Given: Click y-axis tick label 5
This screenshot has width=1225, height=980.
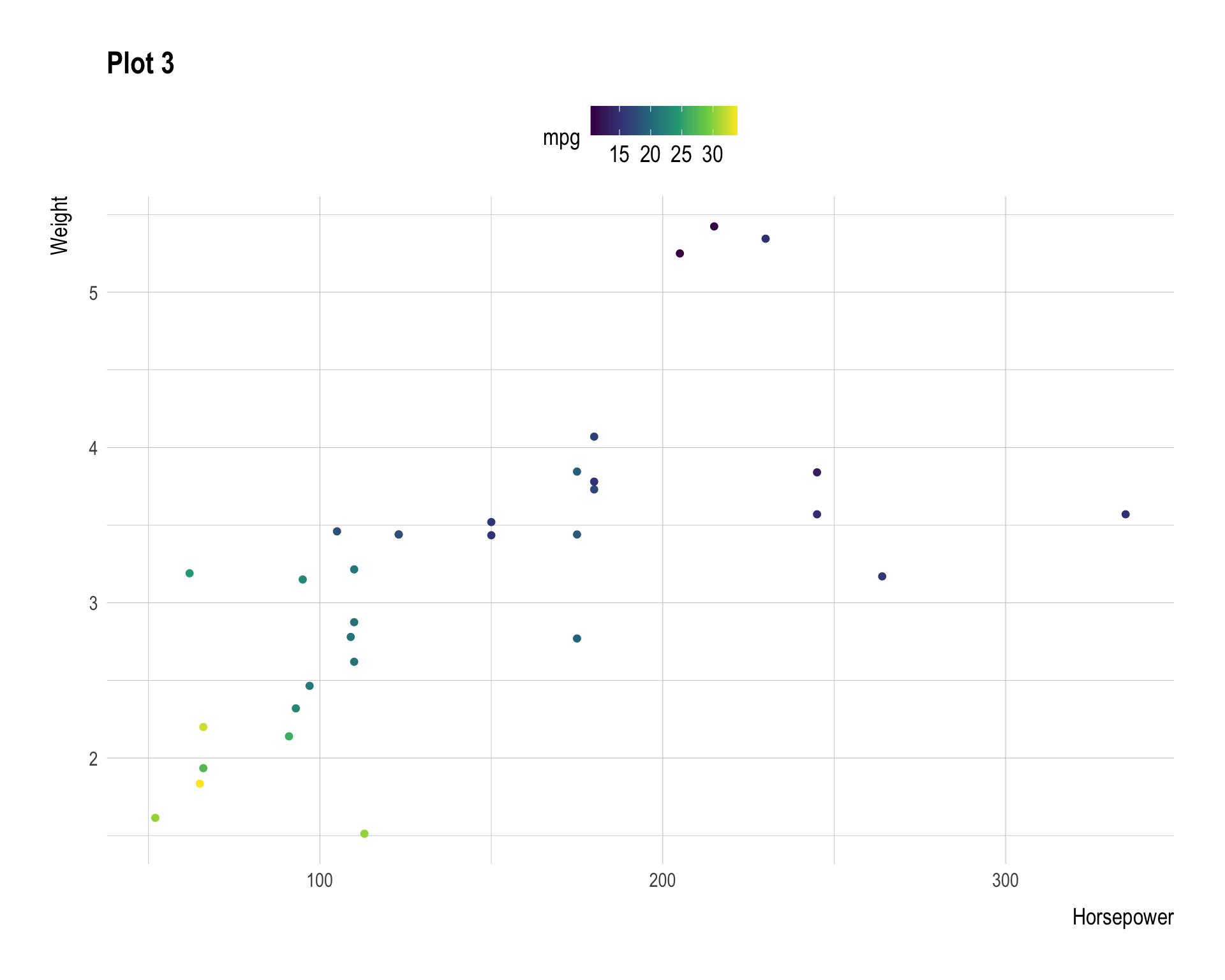Looking at the screenshot, I should 93,293.
